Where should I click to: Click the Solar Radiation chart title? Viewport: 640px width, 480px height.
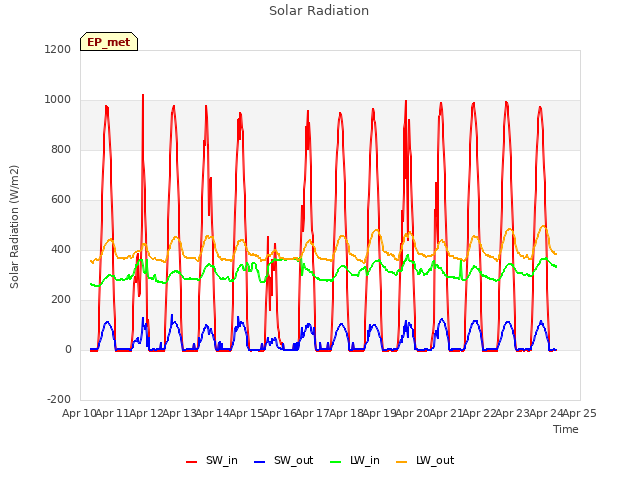319,11
